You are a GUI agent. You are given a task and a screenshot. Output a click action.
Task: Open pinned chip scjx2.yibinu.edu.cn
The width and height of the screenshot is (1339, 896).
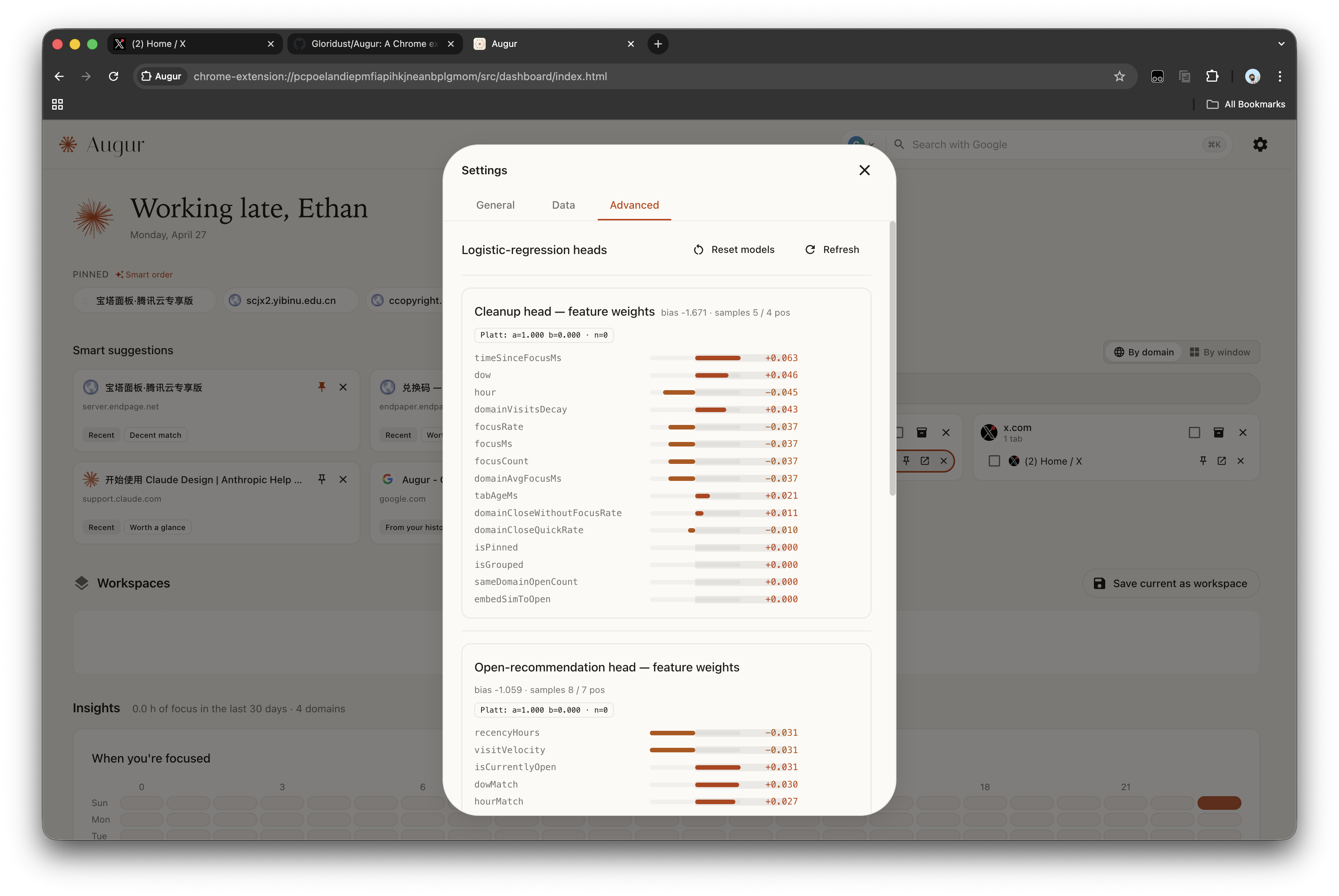290,301
